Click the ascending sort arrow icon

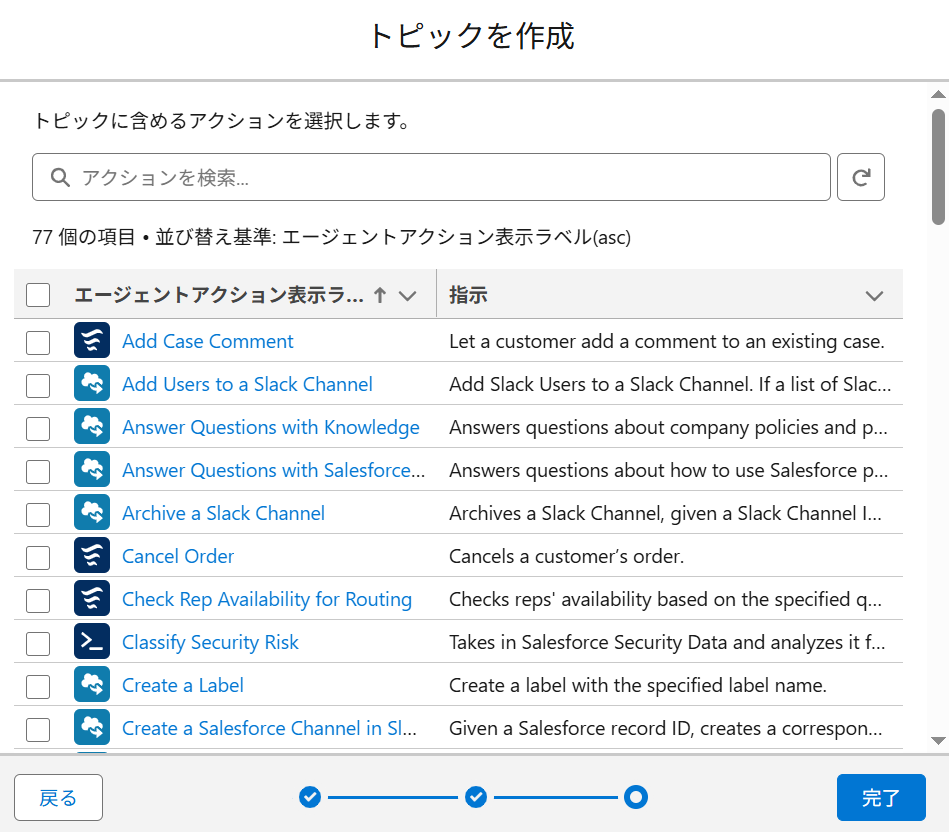[x=380, y=295]
